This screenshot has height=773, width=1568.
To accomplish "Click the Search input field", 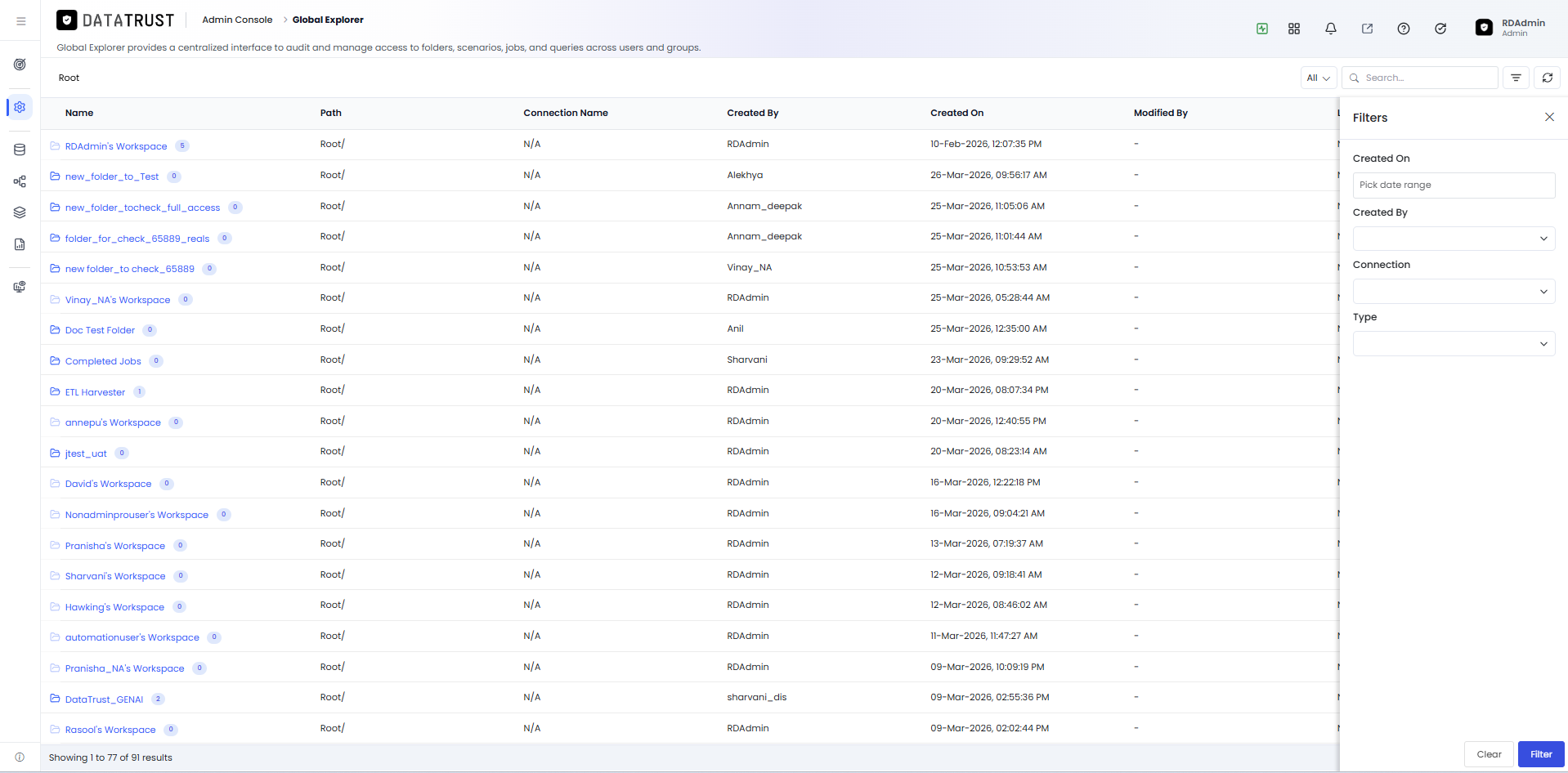I will click(1420, 78).
